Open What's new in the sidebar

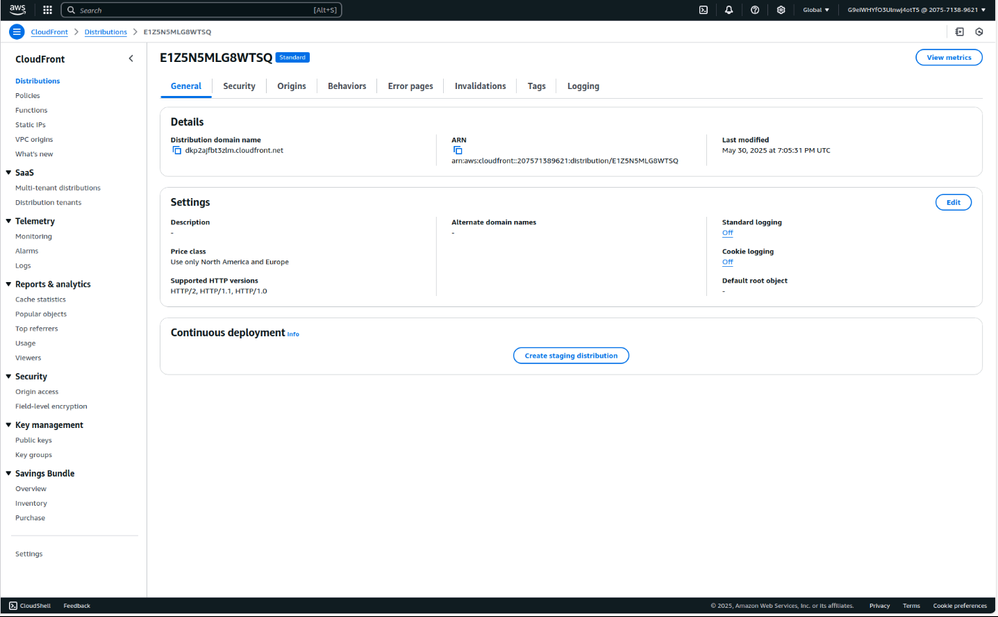pyautogui.click(x=34, y=154)
